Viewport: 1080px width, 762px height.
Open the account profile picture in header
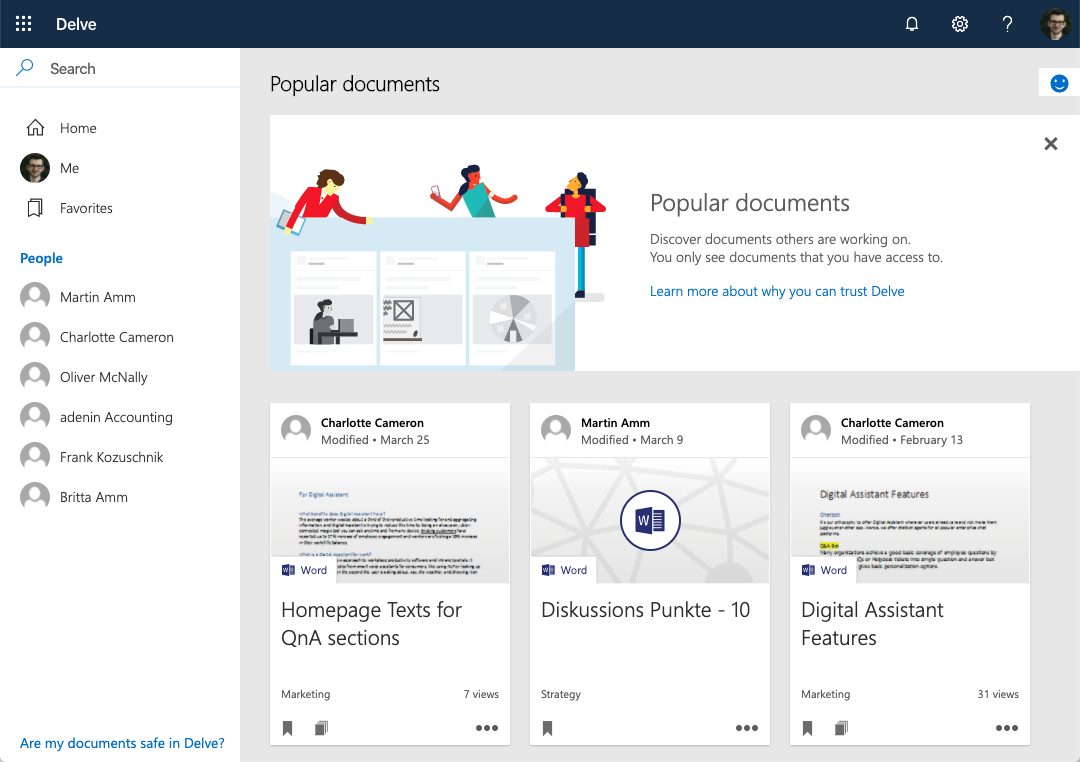1055,24
